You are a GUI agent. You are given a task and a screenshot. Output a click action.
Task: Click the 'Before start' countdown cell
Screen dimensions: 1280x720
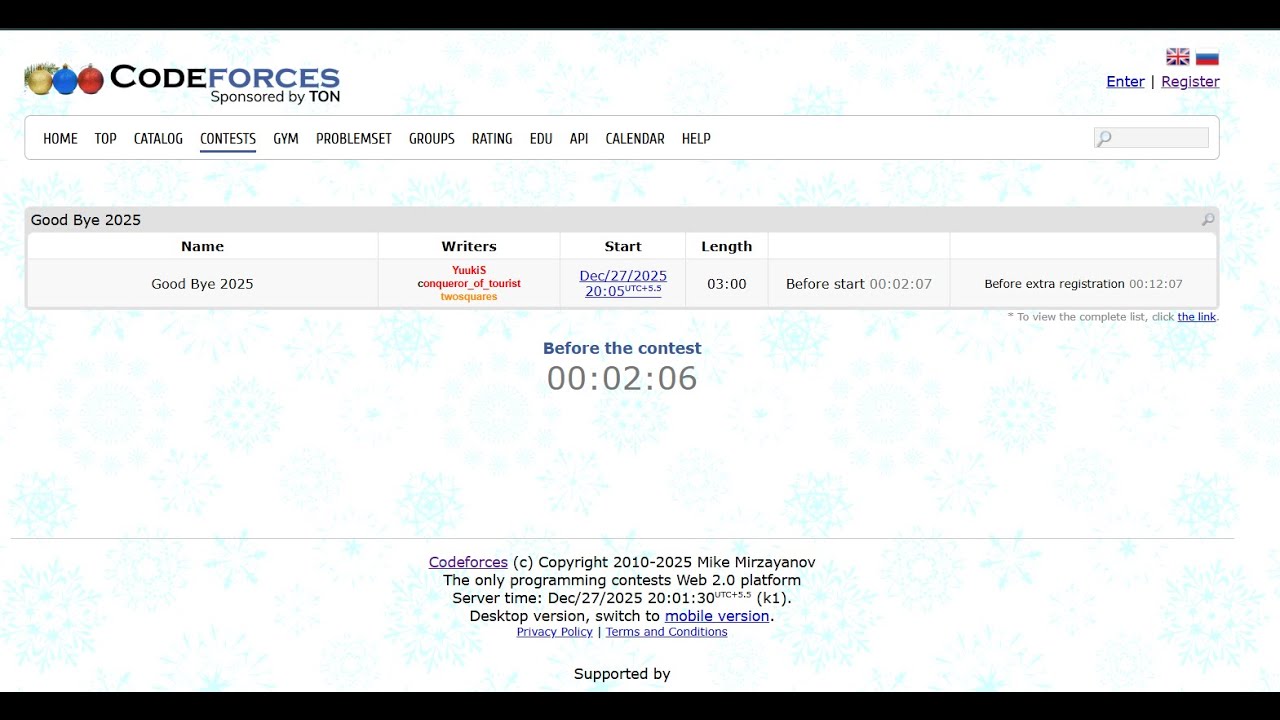[859, 284]
